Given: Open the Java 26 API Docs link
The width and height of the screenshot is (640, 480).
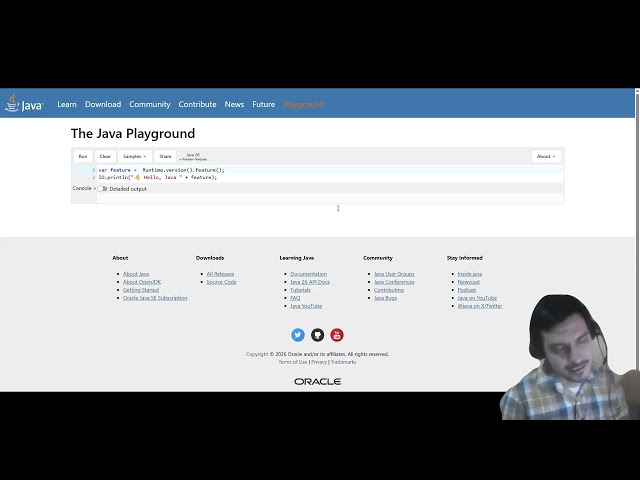Looking at the screenshot, I should click(310, 282).
